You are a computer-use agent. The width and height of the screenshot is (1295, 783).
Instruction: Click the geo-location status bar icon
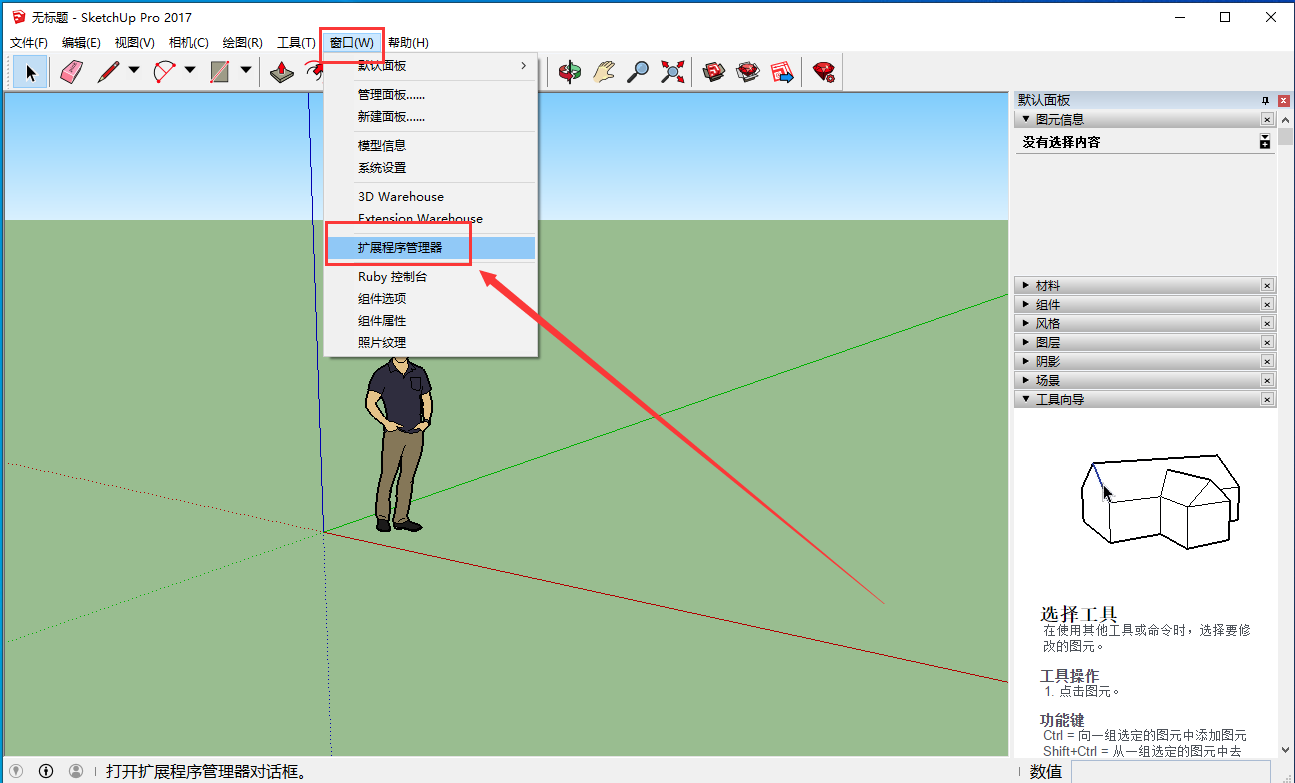[x=16, y=771]
